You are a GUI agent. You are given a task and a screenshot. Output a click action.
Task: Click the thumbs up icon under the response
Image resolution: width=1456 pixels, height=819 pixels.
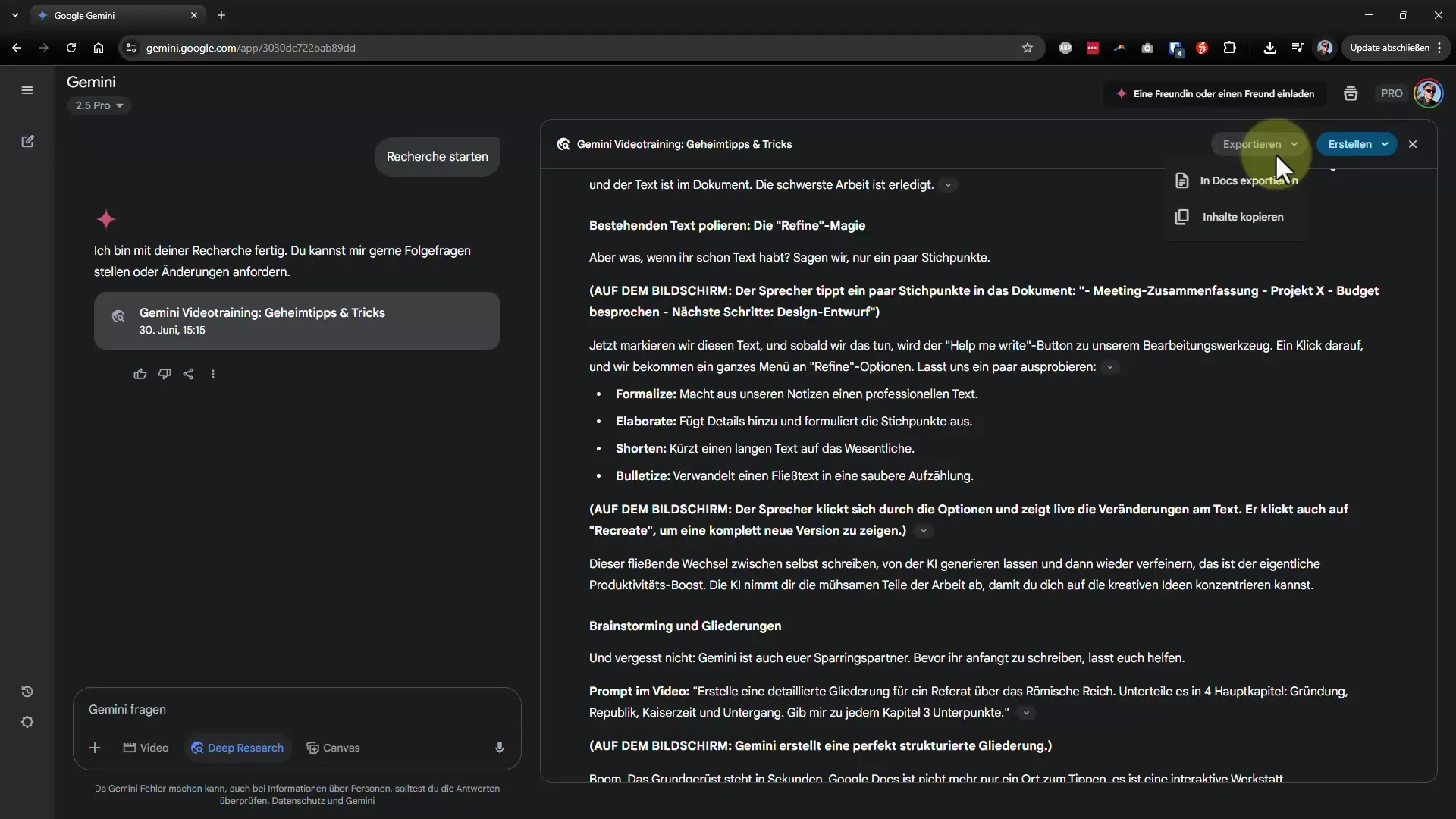pos(140,374)
